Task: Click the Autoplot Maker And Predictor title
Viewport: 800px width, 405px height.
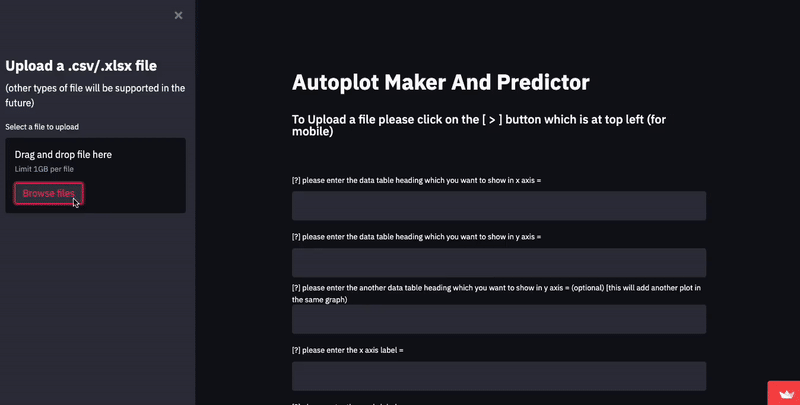Action: [441, 82]
